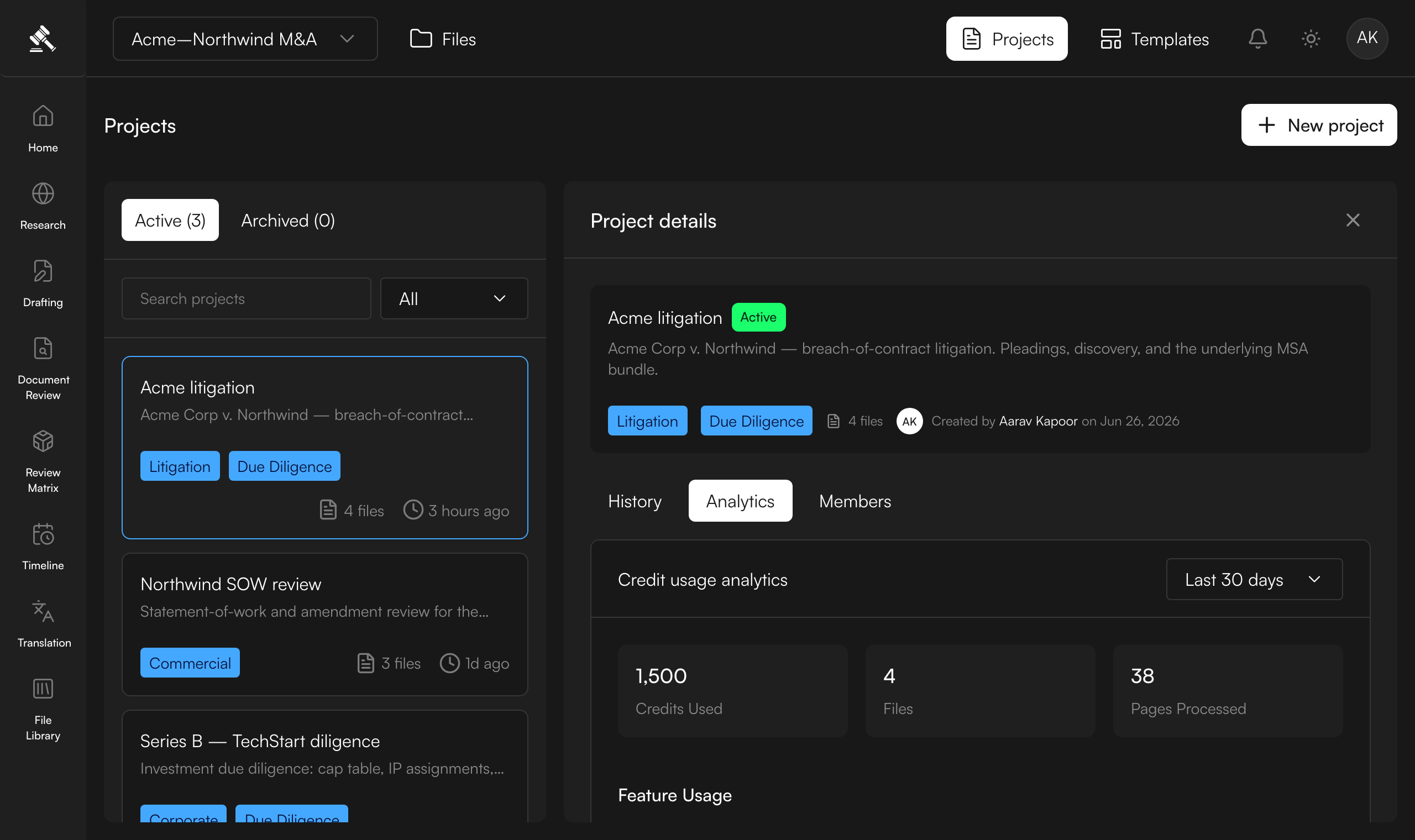
Task: Open File Library in the sidebar
Action: 43,709
